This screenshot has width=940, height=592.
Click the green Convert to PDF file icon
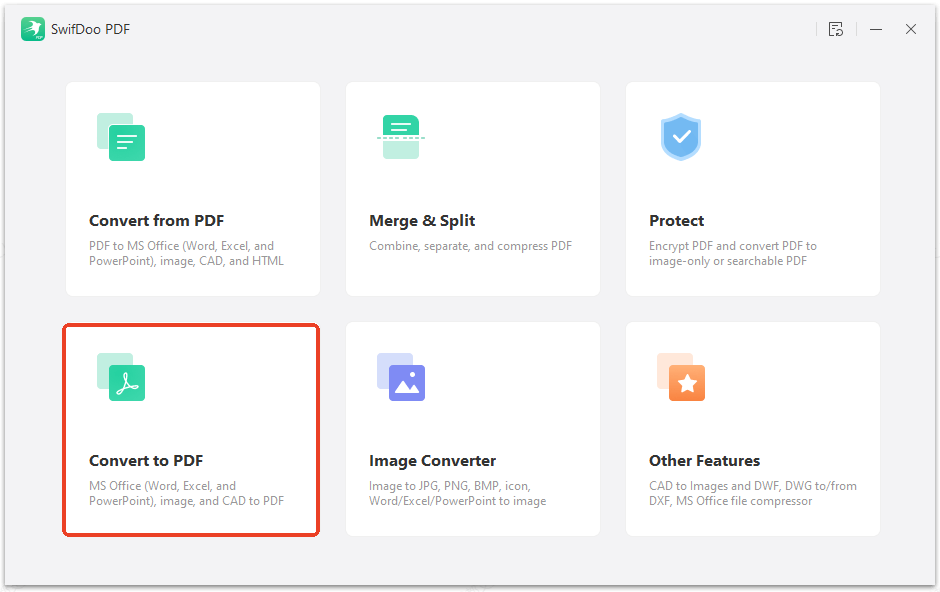click(121, 378)
